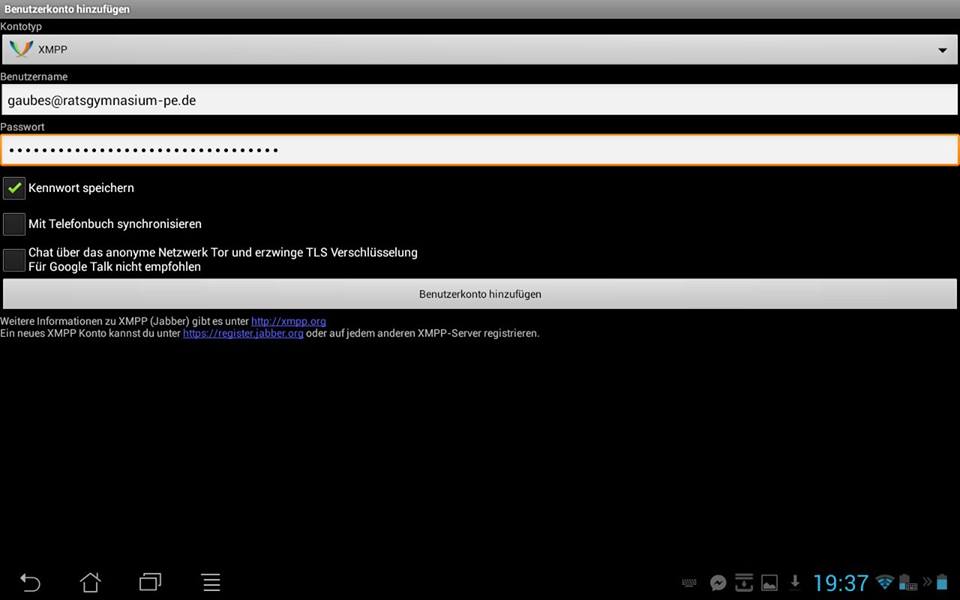Tap the keyboard icon in status bar
This screenshot has height=600, width=960.
[690, 582]
